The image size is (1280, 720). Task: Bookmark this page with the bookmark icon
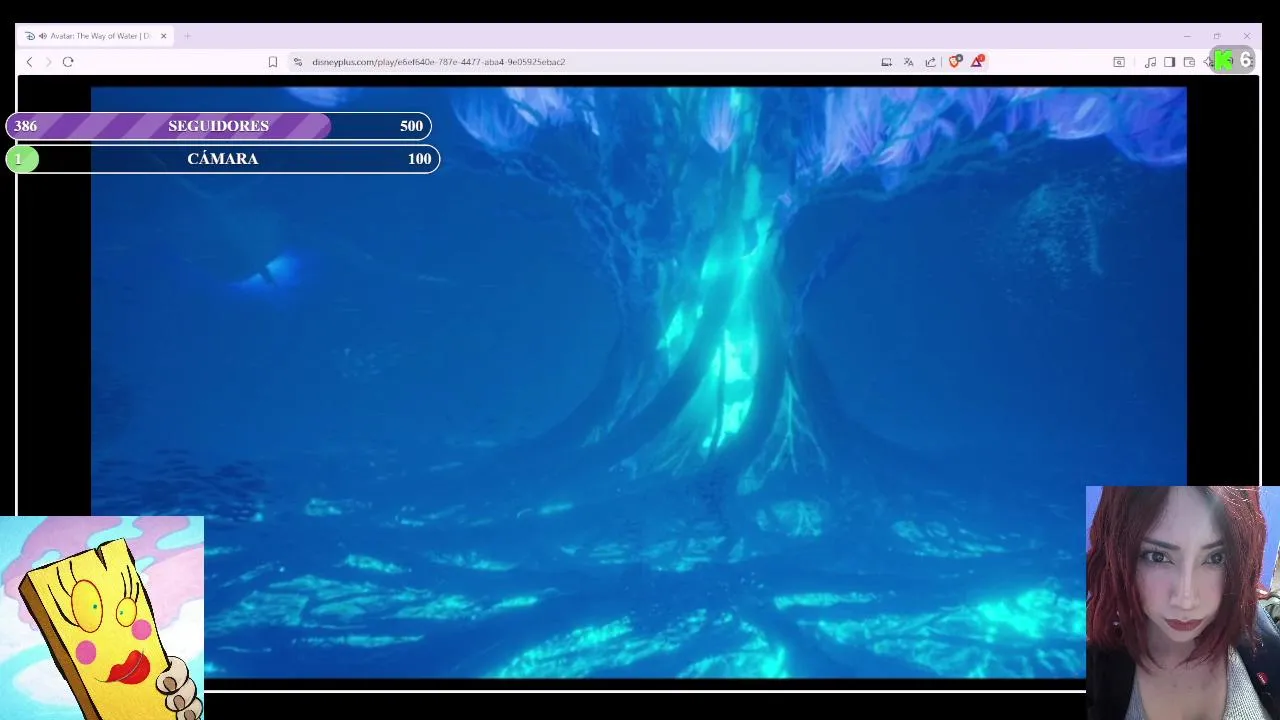click(272, 62)
